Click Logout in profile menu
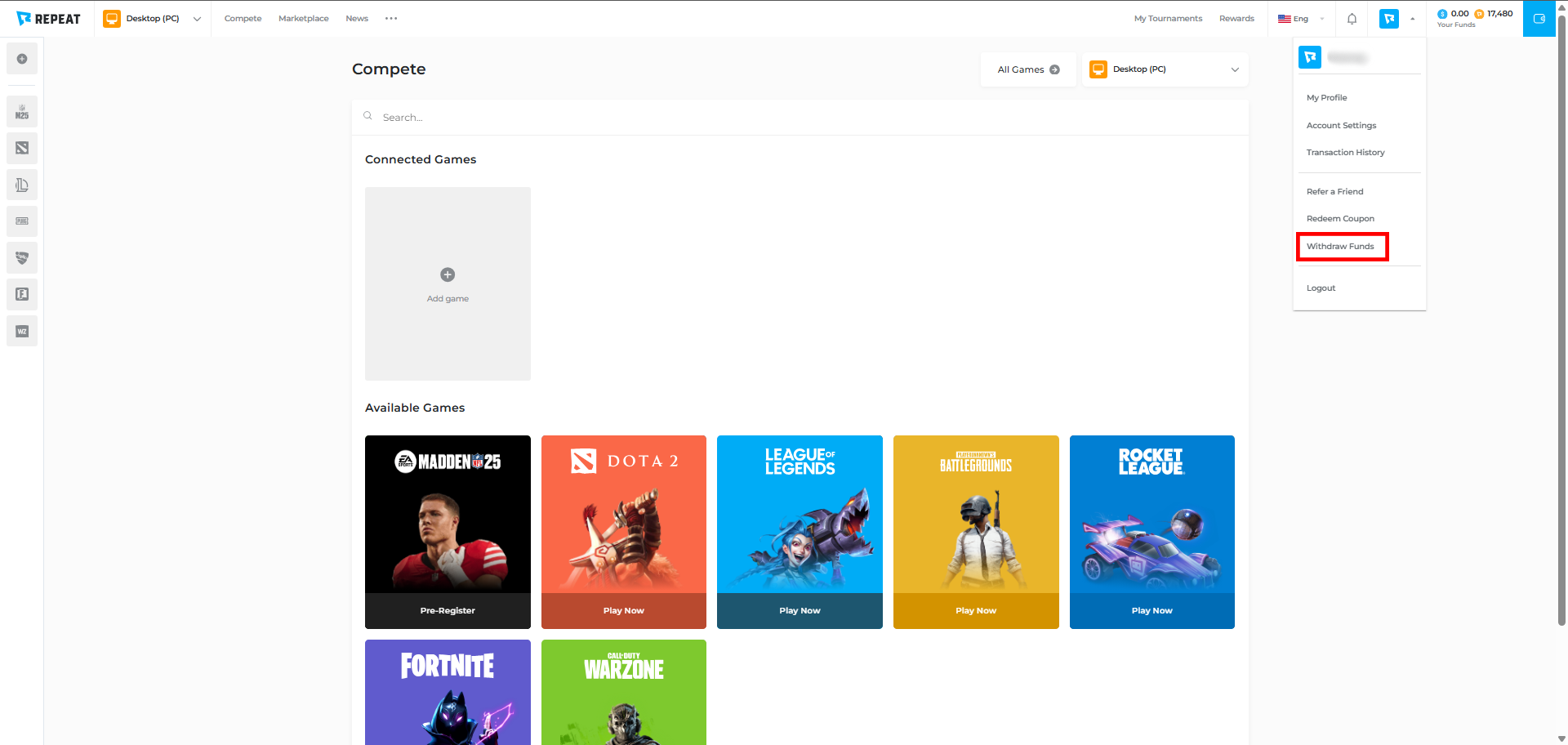The width and height of the screenshot is (1568, 745). coord(1321,288)
